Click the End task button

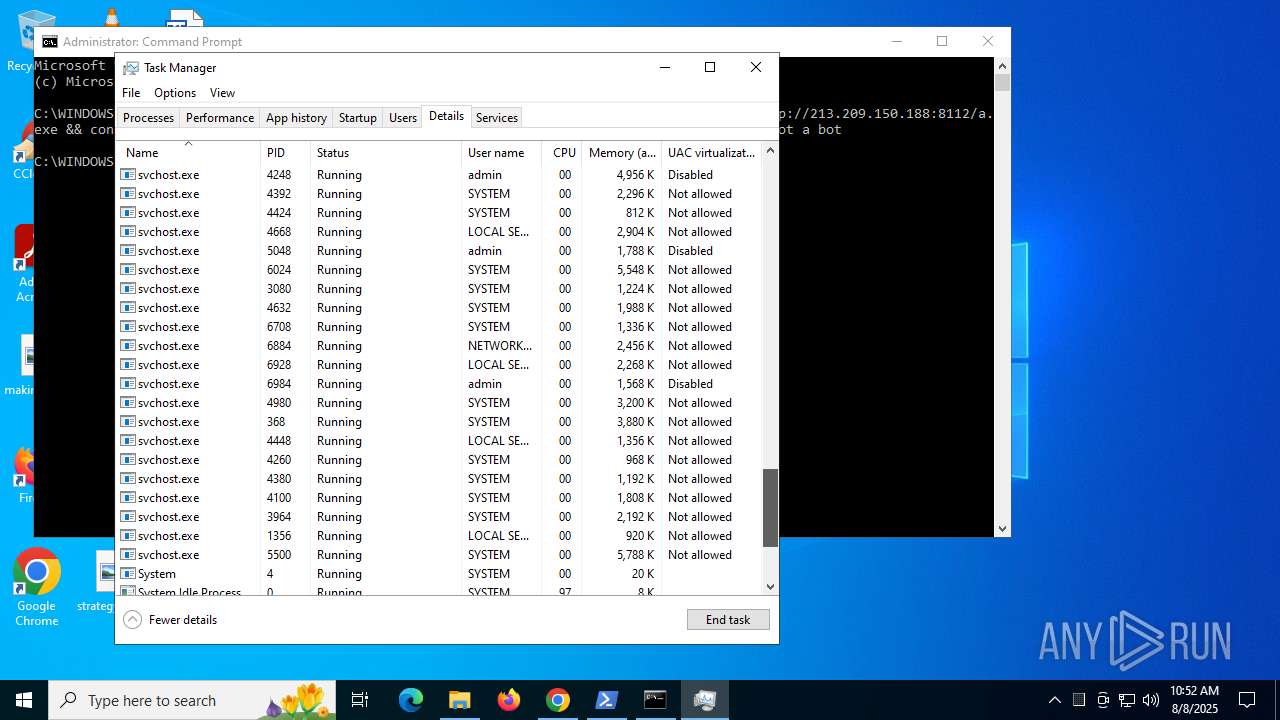click(728, 620)
